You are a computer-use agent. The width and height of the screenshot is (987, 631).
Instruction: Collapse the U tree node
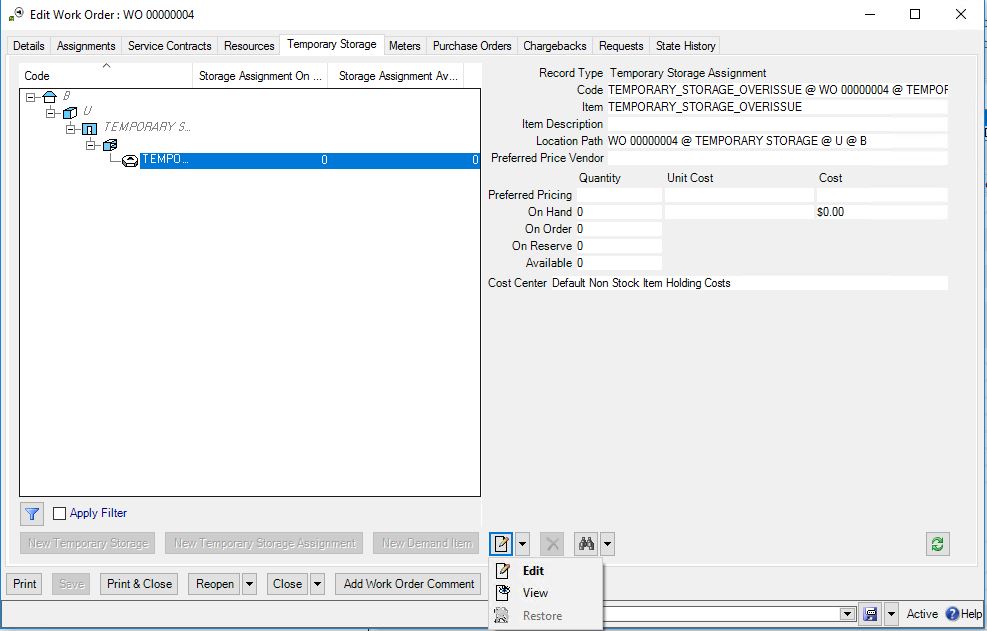tap(50, 113)
